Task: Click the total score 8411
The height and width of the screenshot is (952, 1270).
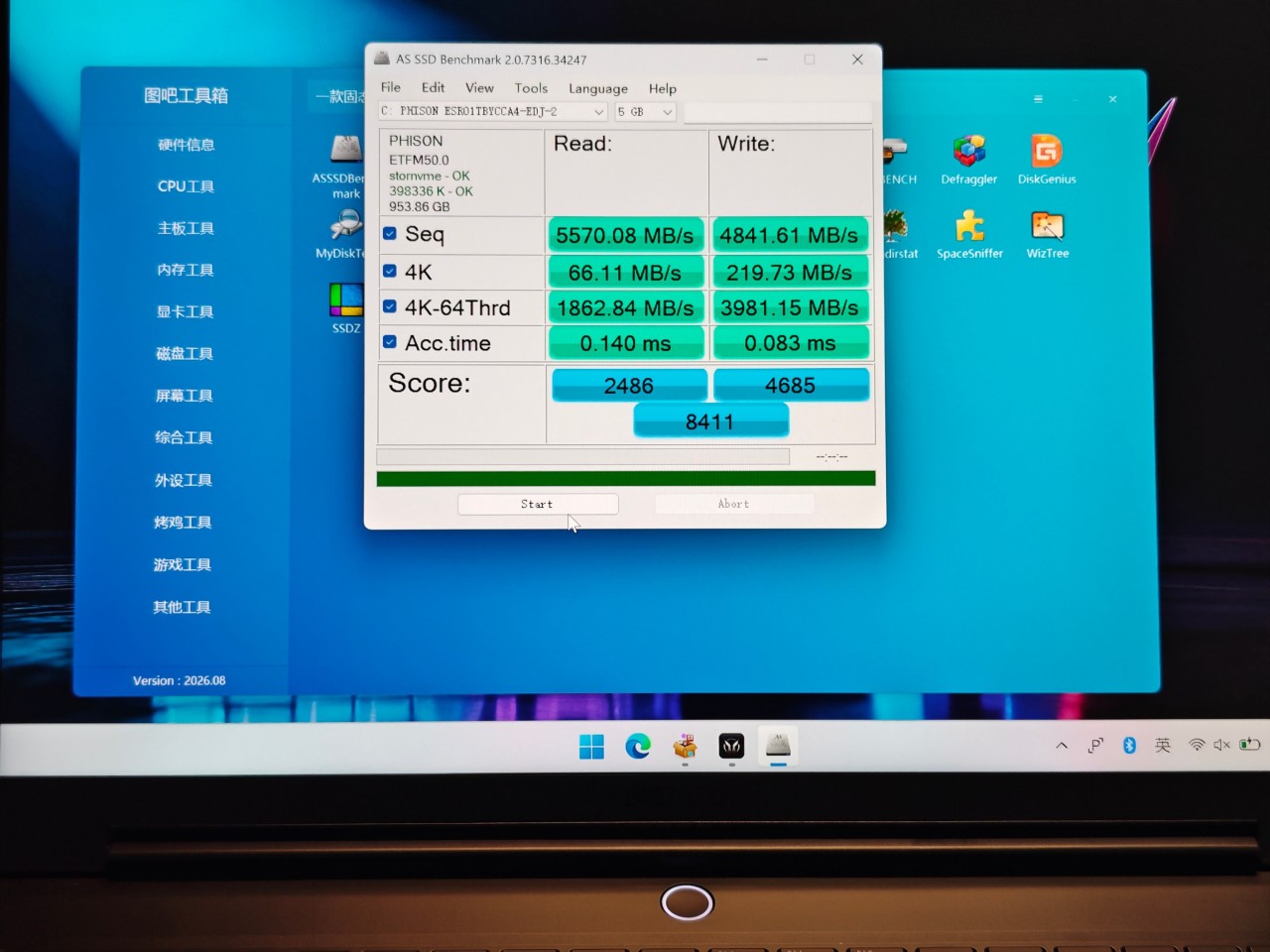Action: [x=710, y=421]
